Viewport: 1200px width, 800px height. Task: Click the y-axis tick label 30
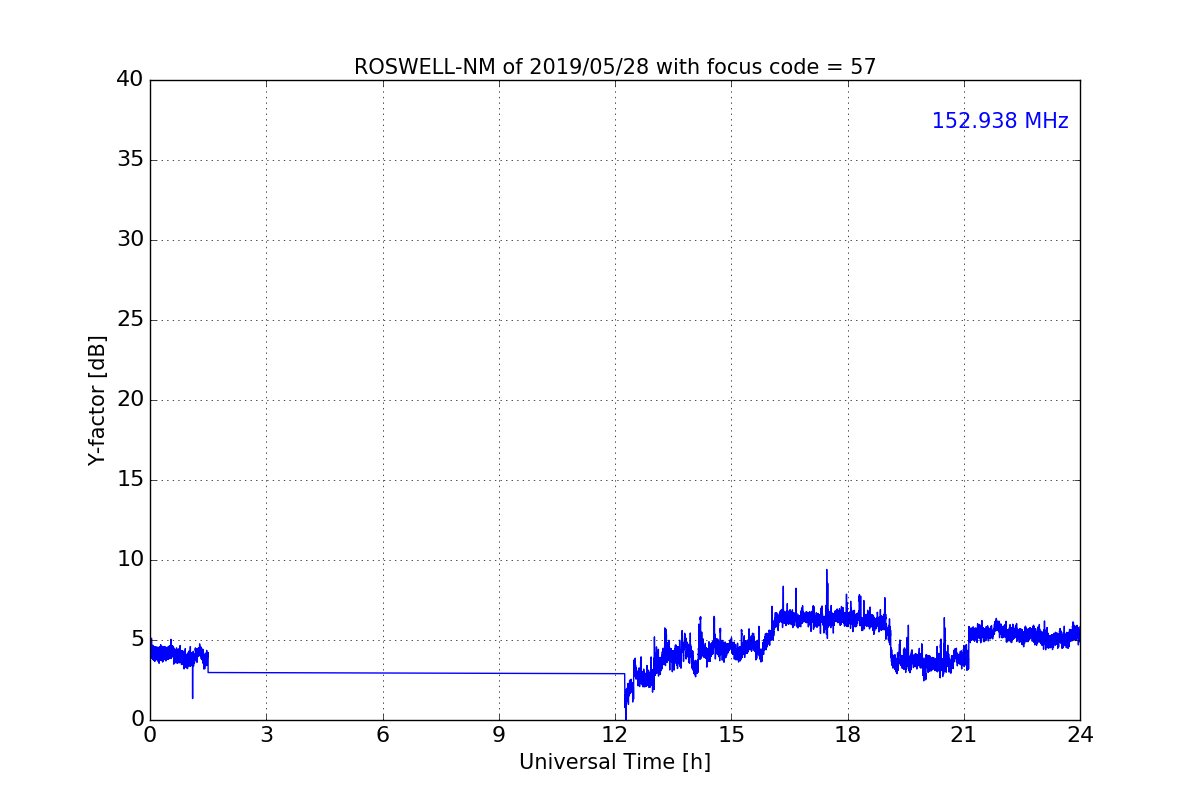click(130, 240)
